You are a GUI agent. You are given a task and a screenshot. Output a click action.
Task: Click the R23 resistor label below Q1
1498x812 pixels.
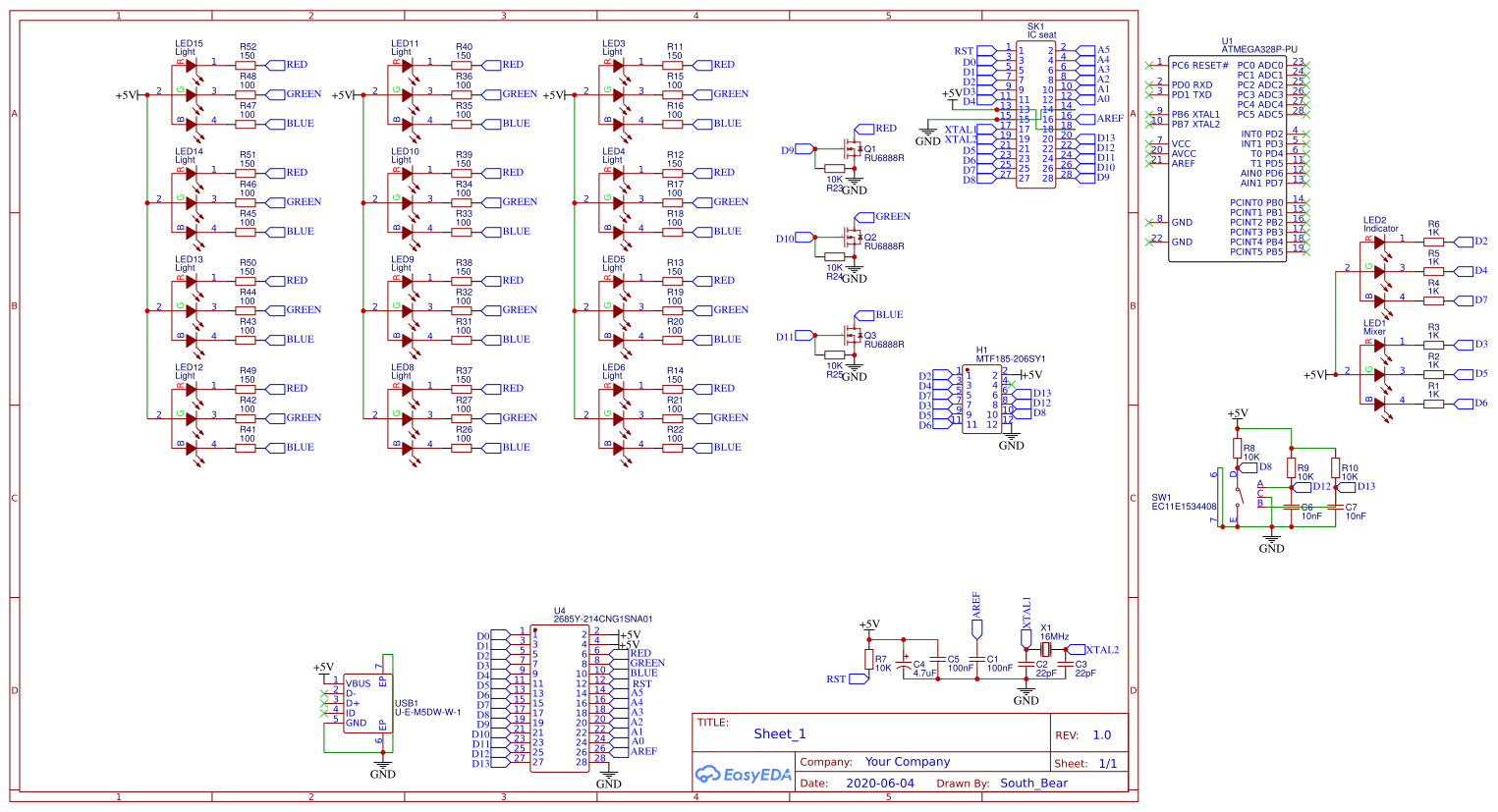pos(834,189)
